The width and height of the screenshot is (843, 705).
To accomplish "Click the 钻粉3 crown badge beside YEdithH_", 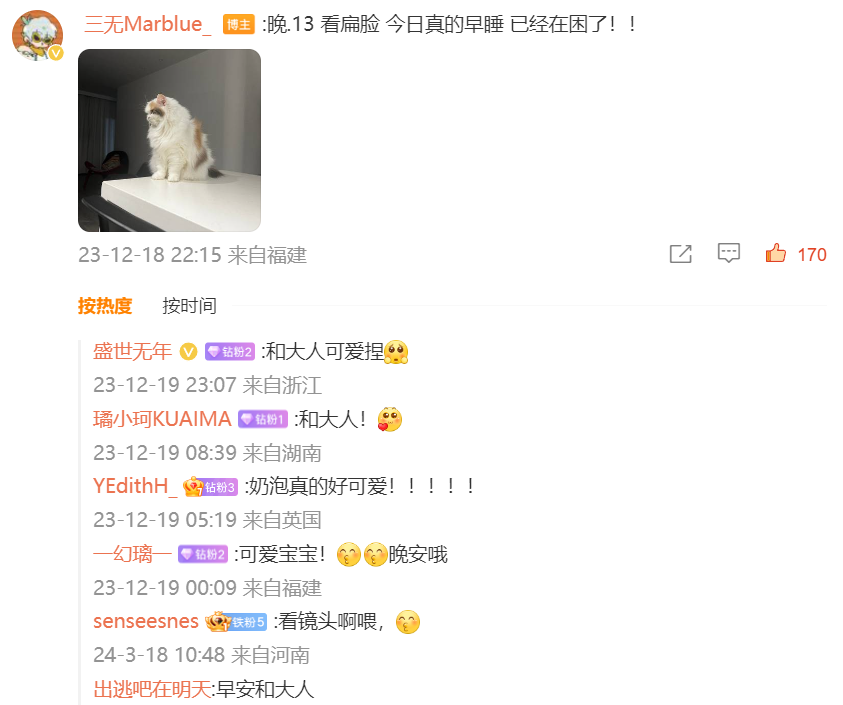I will click(210, 487).
